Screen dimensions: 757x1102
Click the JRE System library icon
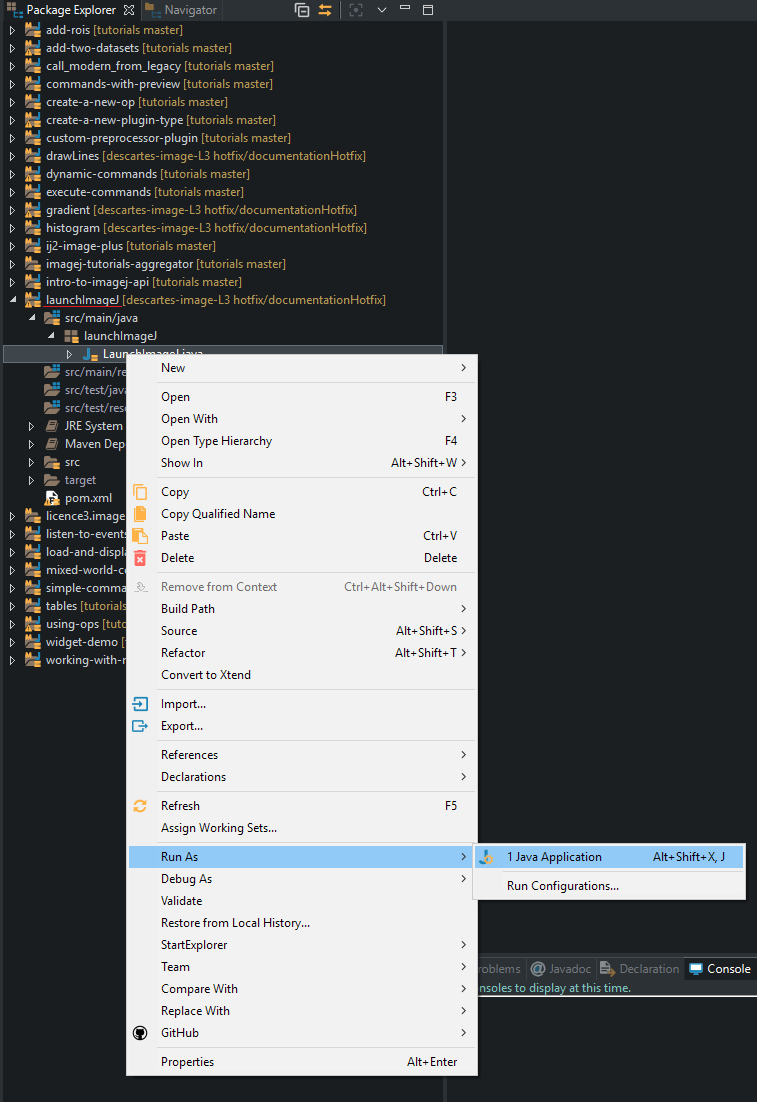51,426
